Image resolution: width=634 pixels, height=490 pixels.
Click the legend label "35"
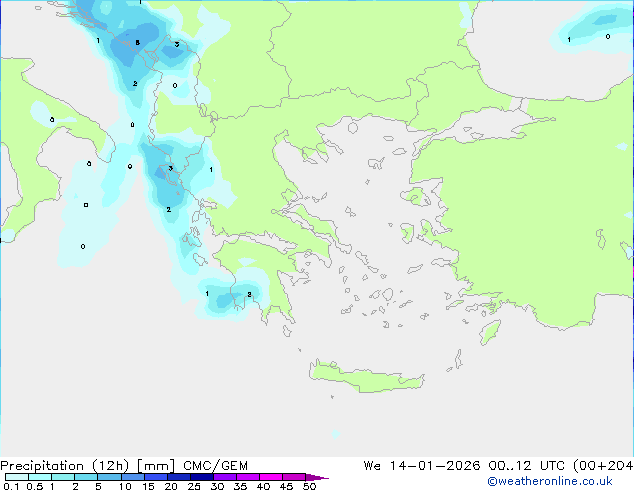(240, 486)
